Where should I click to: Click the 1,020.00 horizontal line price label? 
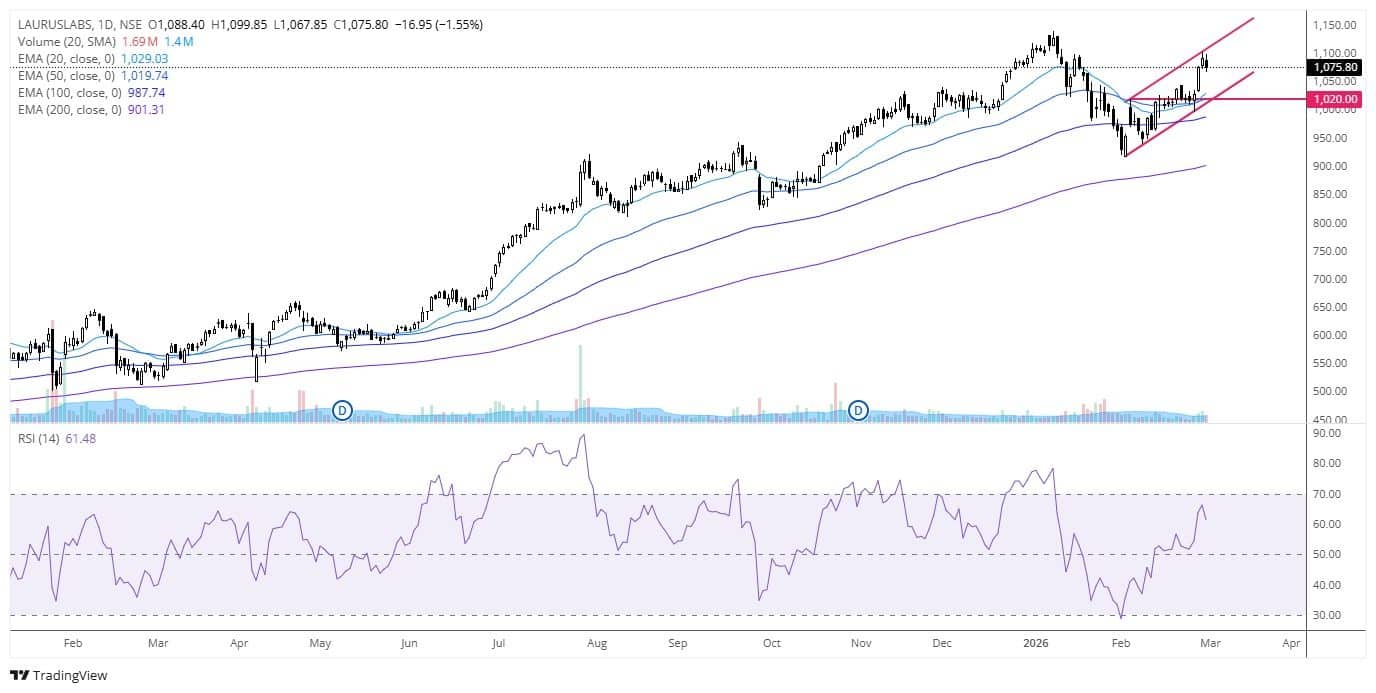tap(1335, 99)
